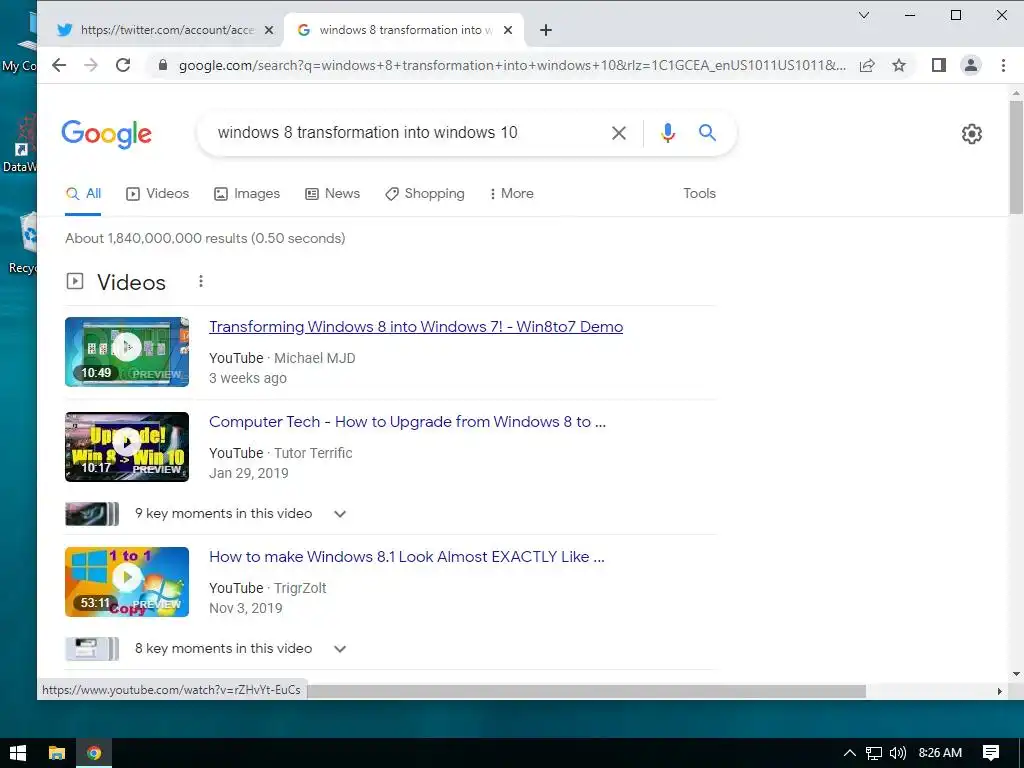Click the Videos section heading
This screenshot has width=1024, height=768.
[131, 282]
